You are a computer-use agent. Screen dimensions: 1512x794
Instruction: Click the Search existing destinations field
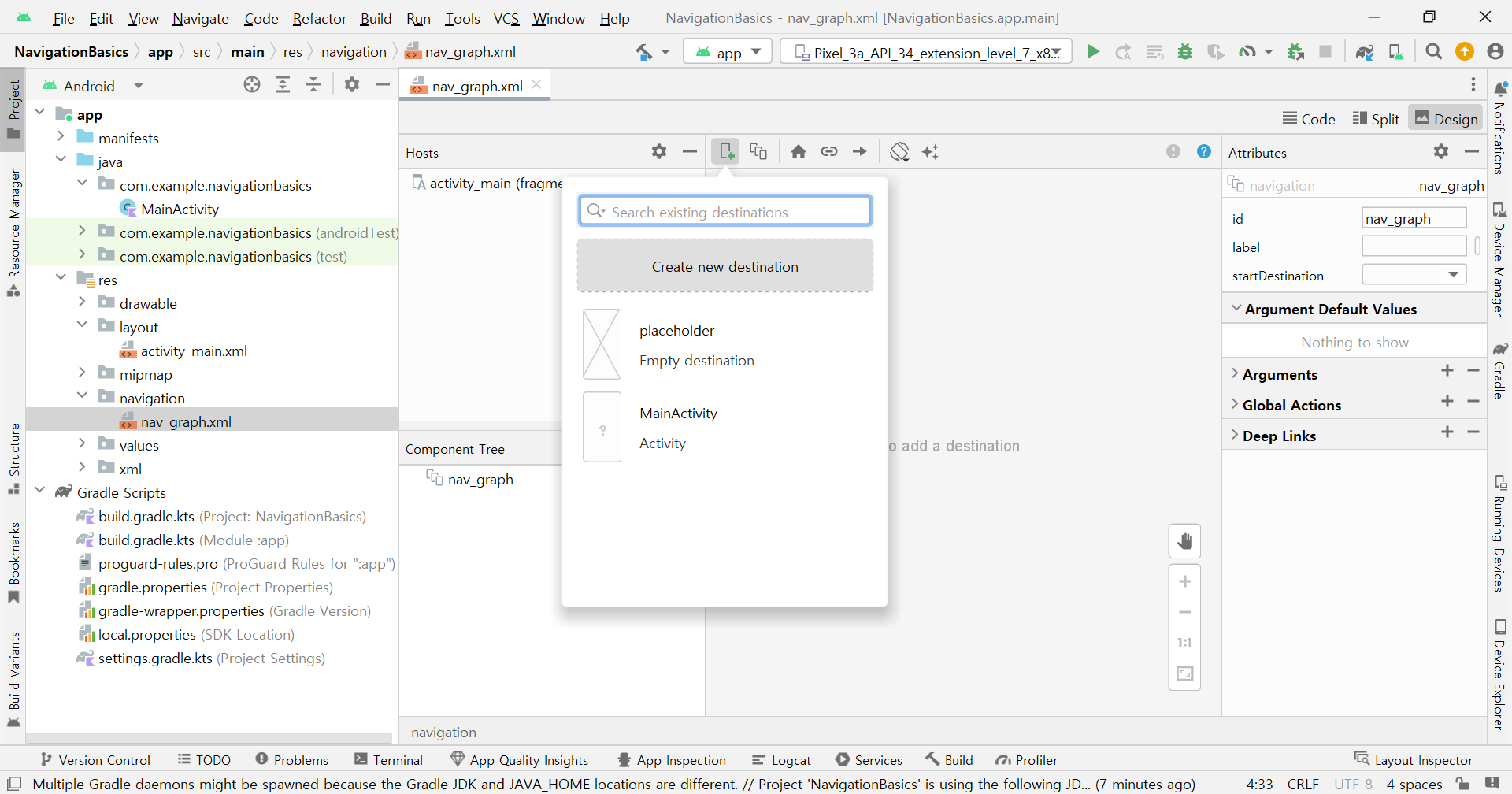coord(725,211)
